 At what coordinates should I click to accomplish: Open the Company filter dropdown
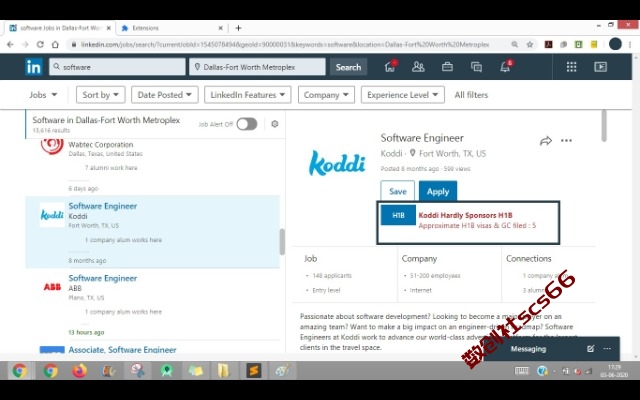(326, 95)
